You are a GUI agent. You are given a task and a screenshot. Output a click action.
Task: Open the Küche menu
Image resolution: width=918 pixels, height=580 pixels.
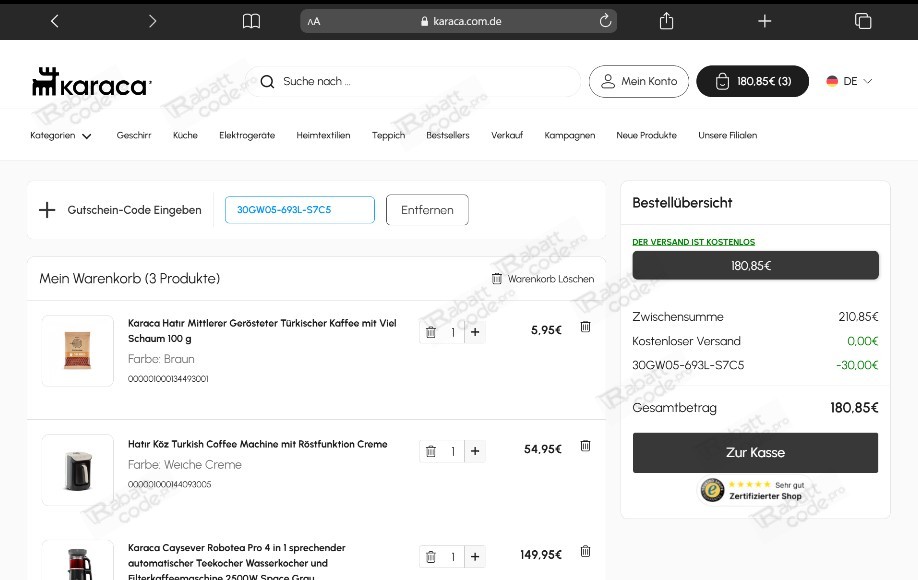tap(185, 135)
